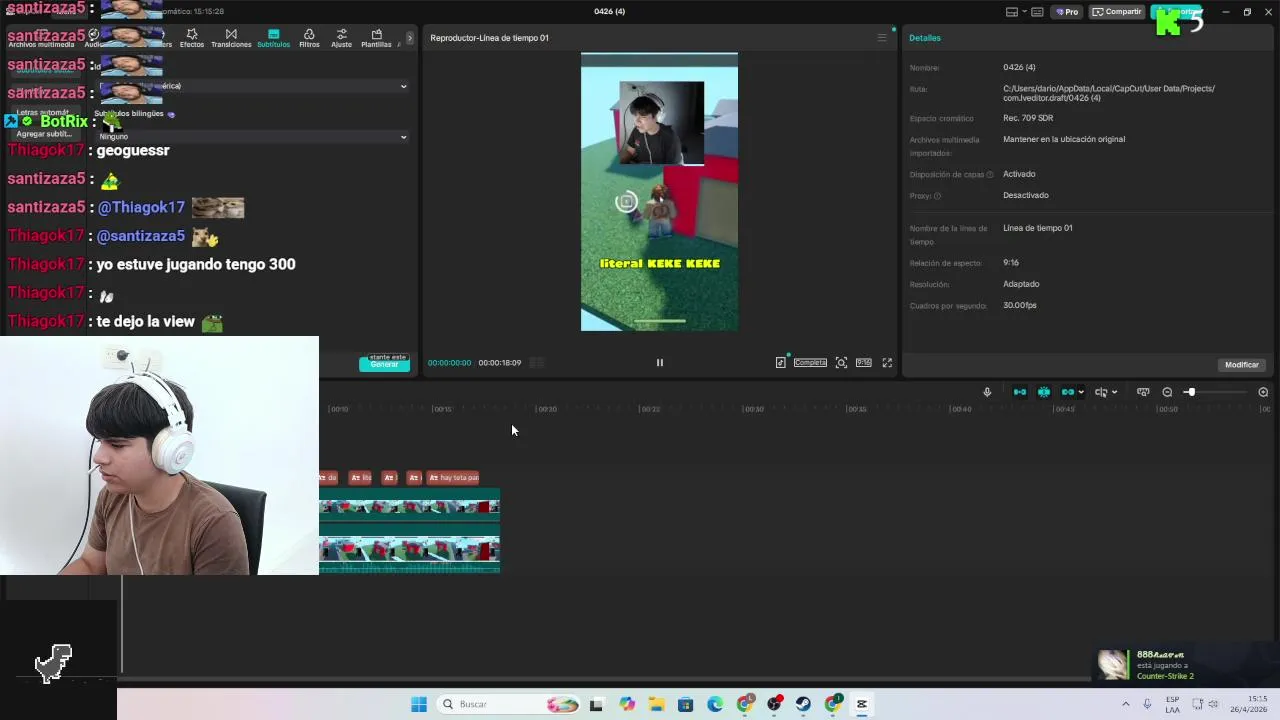Open the Ajuste panel
The image size is (1280, 720).
(x=341, y=38)
